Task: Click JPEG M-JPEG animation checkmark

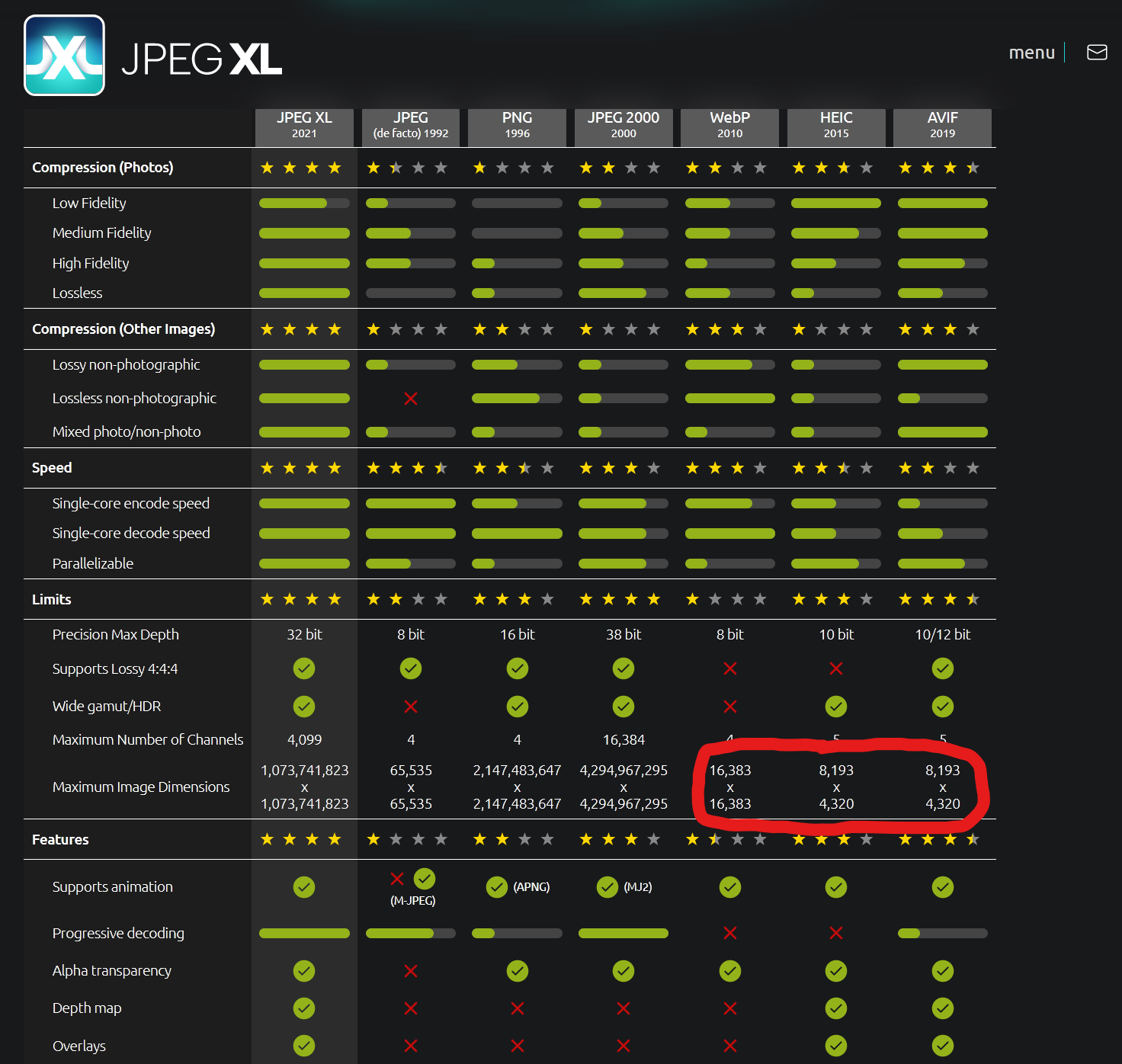Action: (x=425, y=879)
